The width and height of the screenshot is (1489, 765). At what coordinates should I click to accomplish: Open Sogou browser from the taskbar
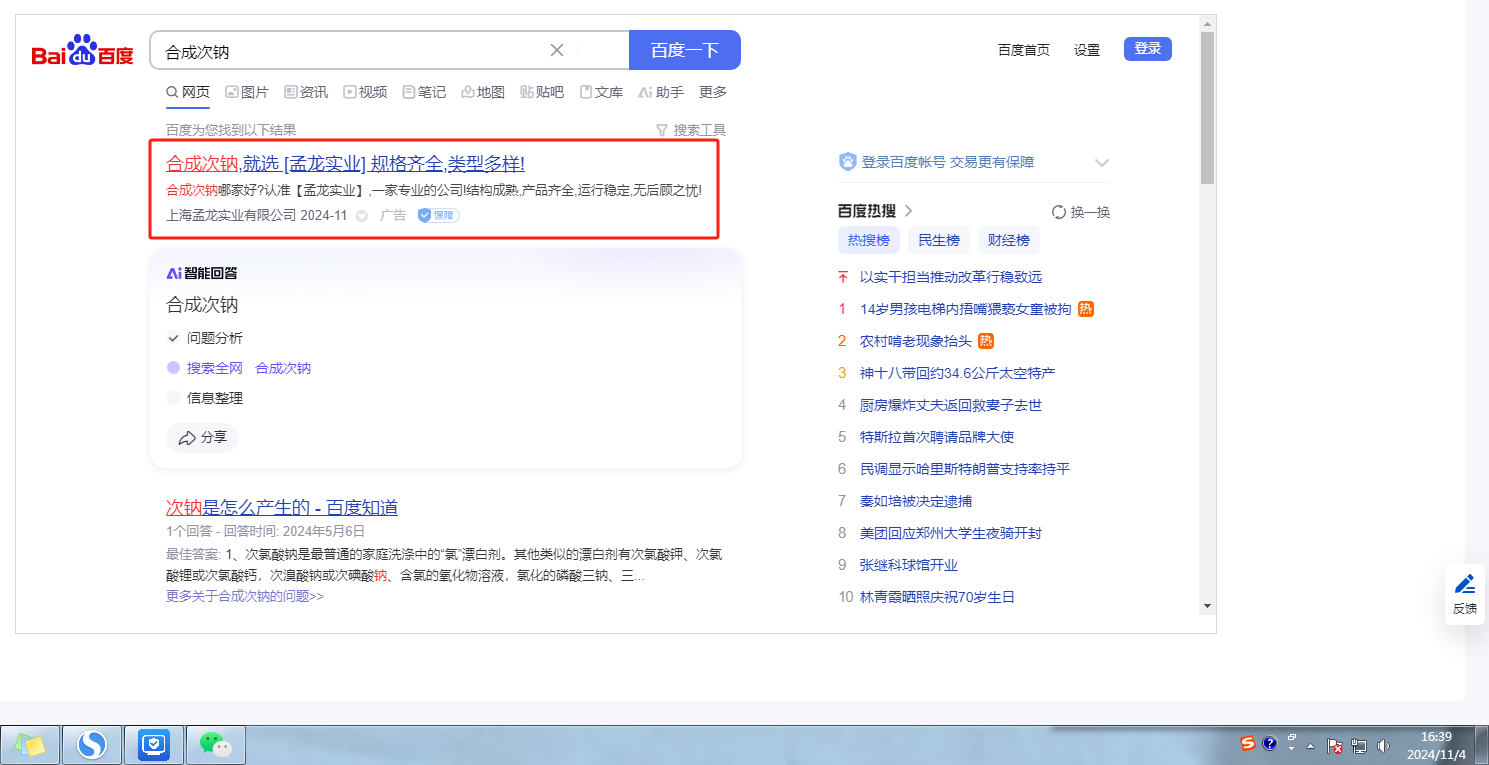(x=92, y=744)
